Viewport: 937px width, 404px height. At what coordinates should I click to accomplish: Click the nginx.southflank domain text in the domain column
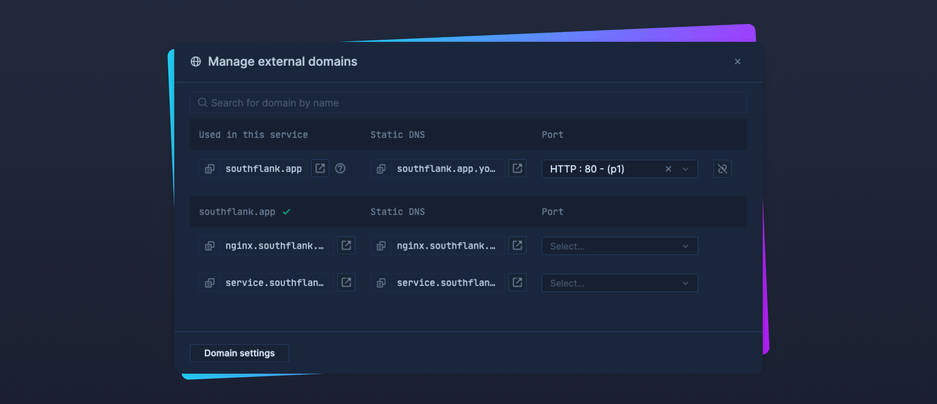pyautogui.click(x=276, y=246)
